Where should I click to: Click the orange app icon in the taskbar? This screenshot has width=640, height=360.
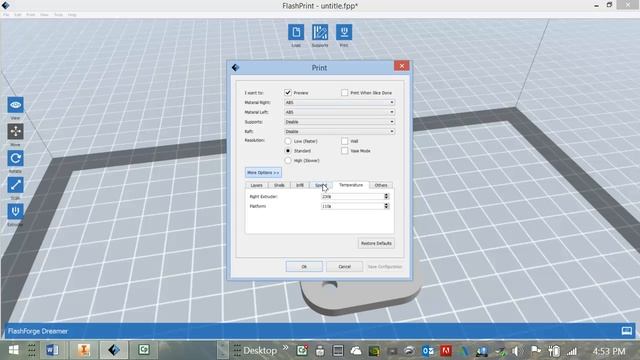83,350
